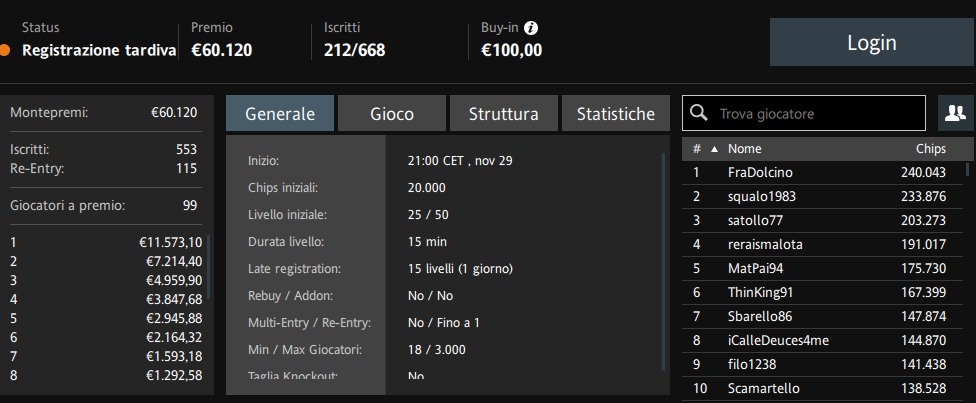Switch to the Gioco tab
The image size is (976, 403).
[392, 113]
